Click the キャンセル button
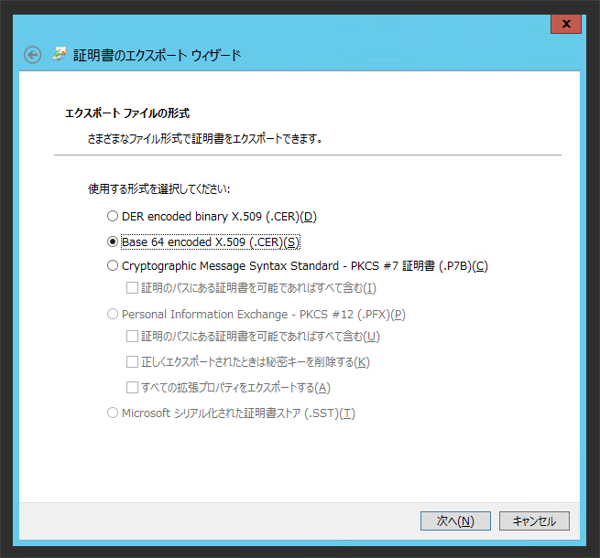 coord(534,521)
